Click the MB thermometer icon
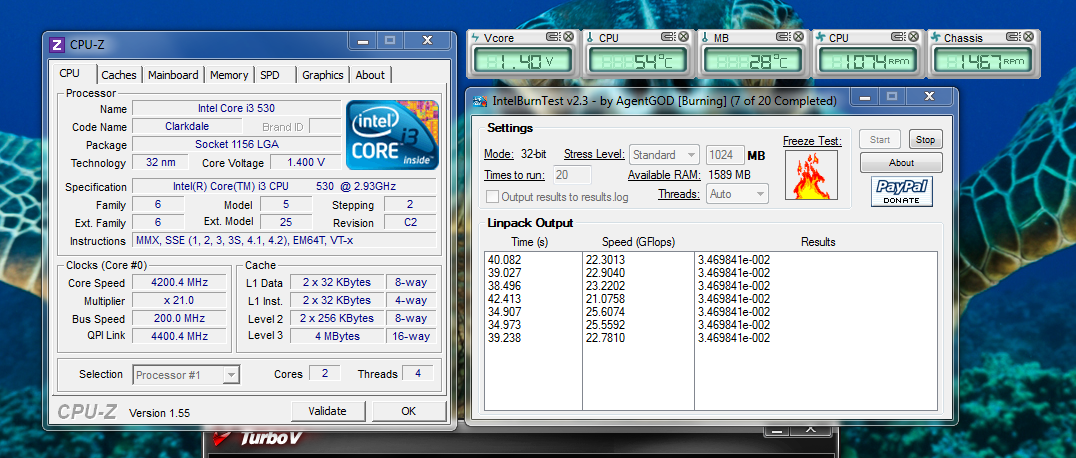This screenshot has width=1076, height=458. [705, 38]
